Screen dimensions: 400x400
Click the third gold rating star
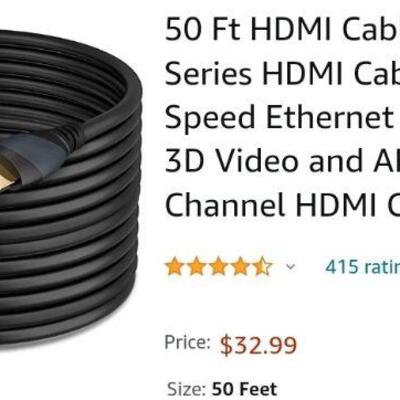[218, 267]
